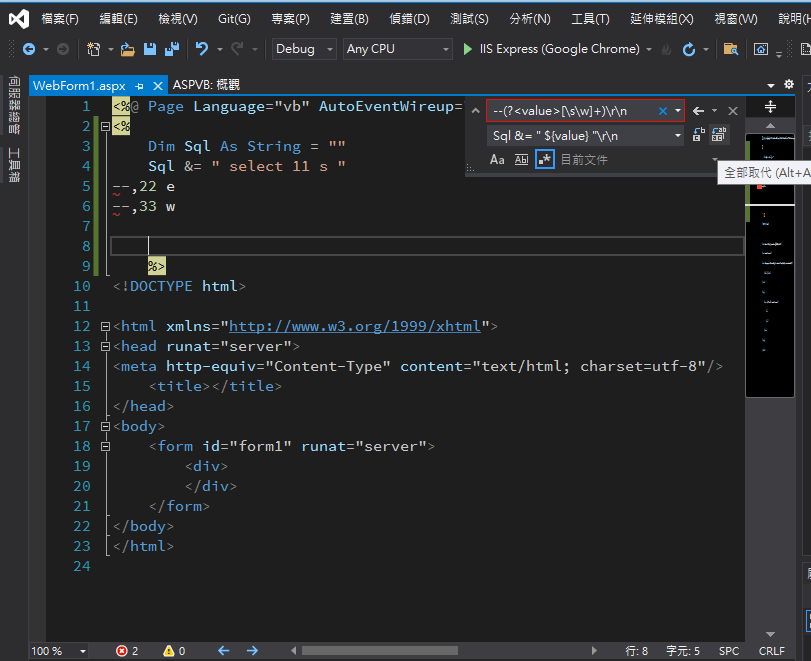Collapse the code block at line 2
The width and height of the screenshot is (811, 661).
point(105,126)
